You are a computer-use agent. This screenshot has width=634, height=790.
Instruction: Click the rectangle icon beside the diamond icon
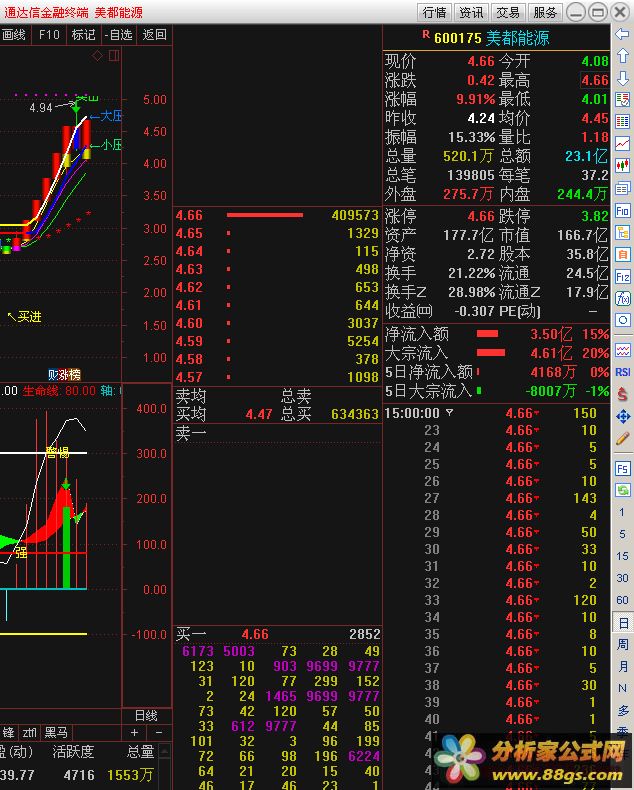coord(114,55)
